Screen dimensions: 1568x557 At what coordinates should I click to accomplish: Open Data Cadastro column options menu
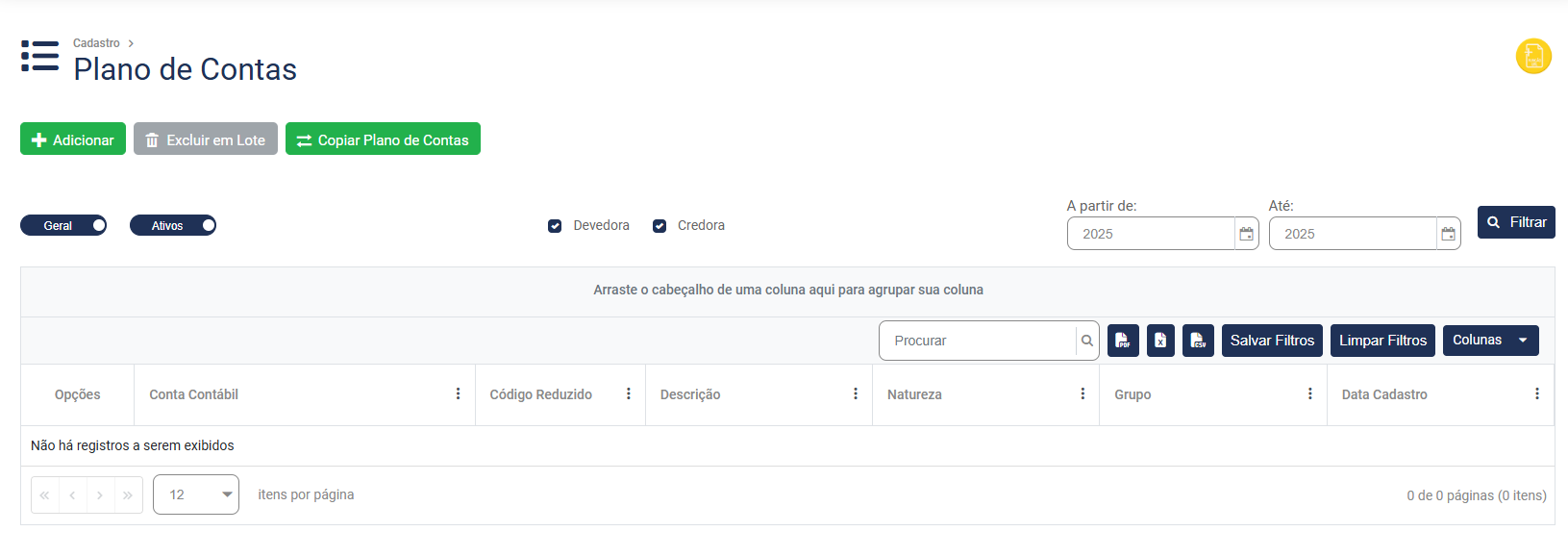coord(1537,394)
